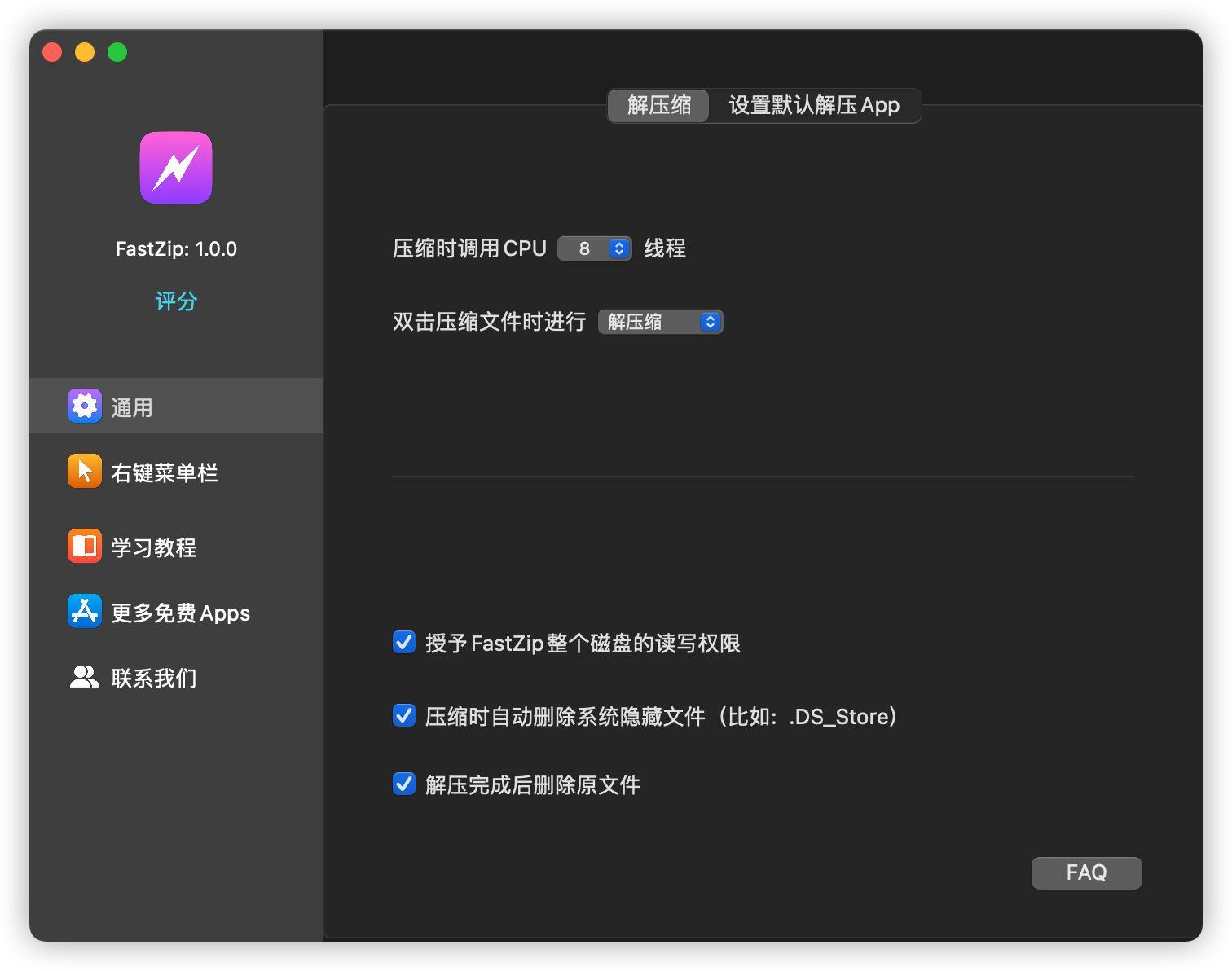This screenshot has height=971, width=1232.
Task: Open the CPU thread count dropdown
Action: 618,248
